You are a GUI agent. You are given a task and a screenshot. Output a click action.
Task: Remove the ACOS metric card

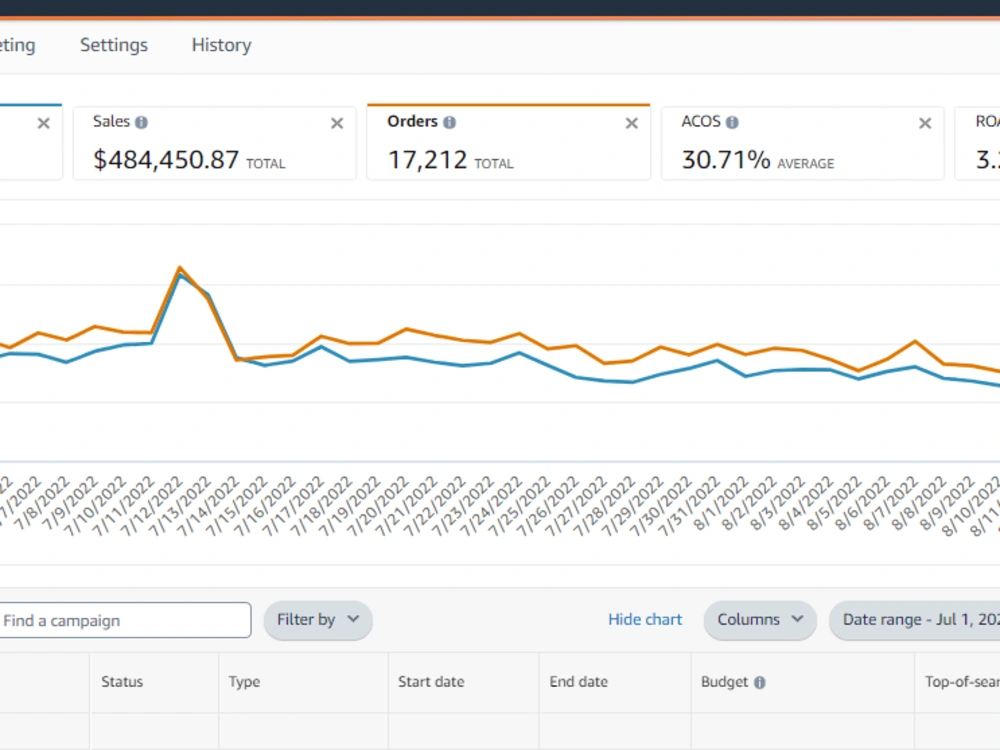(925, 123)
